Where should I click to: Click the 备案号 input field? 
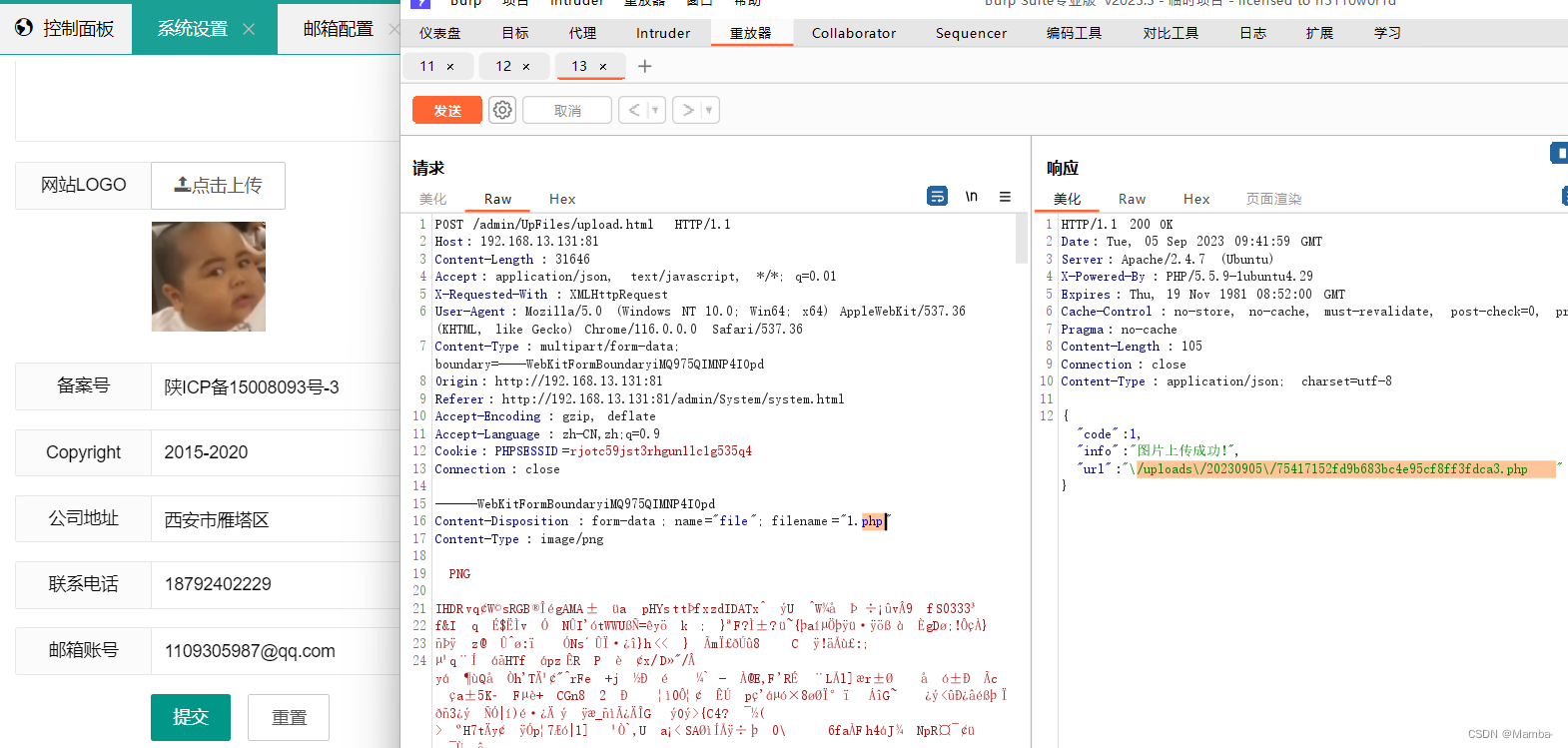[x=276, y=386]
